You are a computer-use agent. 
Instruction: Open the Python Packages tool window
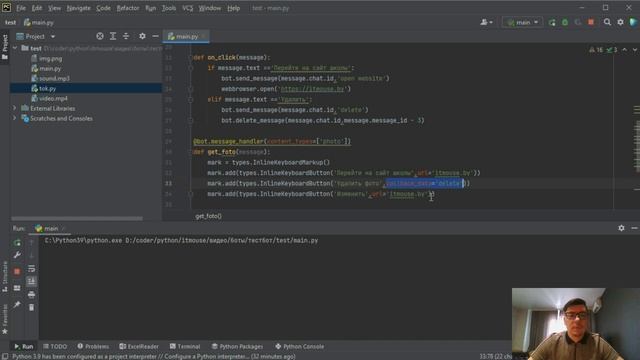pos(237,346)
